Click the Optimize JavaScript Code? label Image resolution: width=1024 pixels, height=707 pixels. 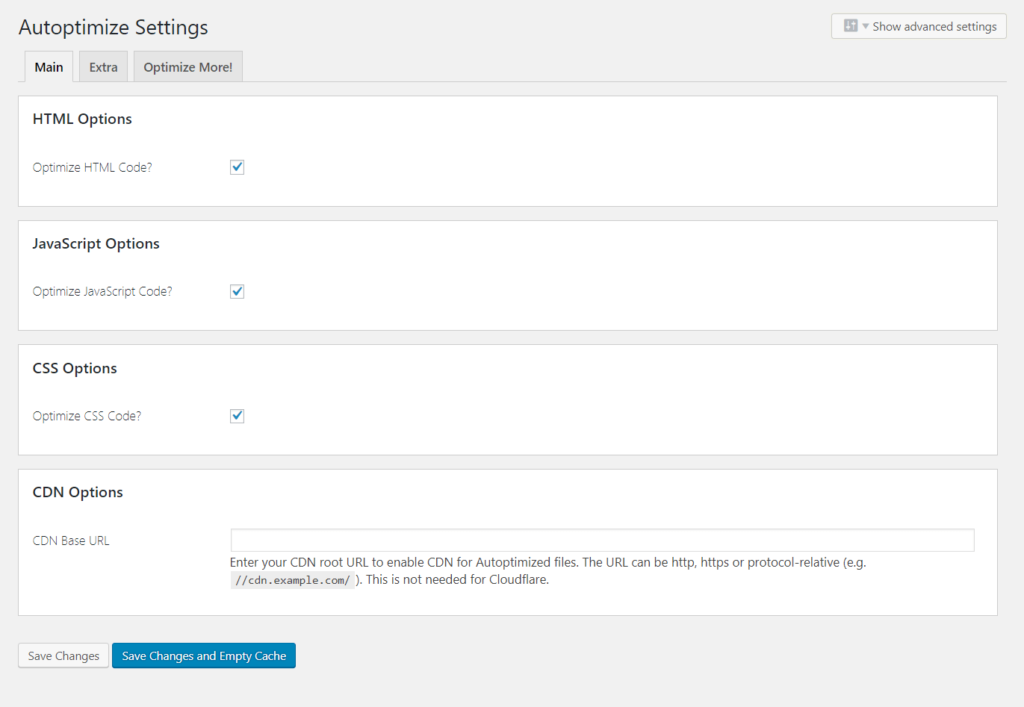click(x=103, y=292)
